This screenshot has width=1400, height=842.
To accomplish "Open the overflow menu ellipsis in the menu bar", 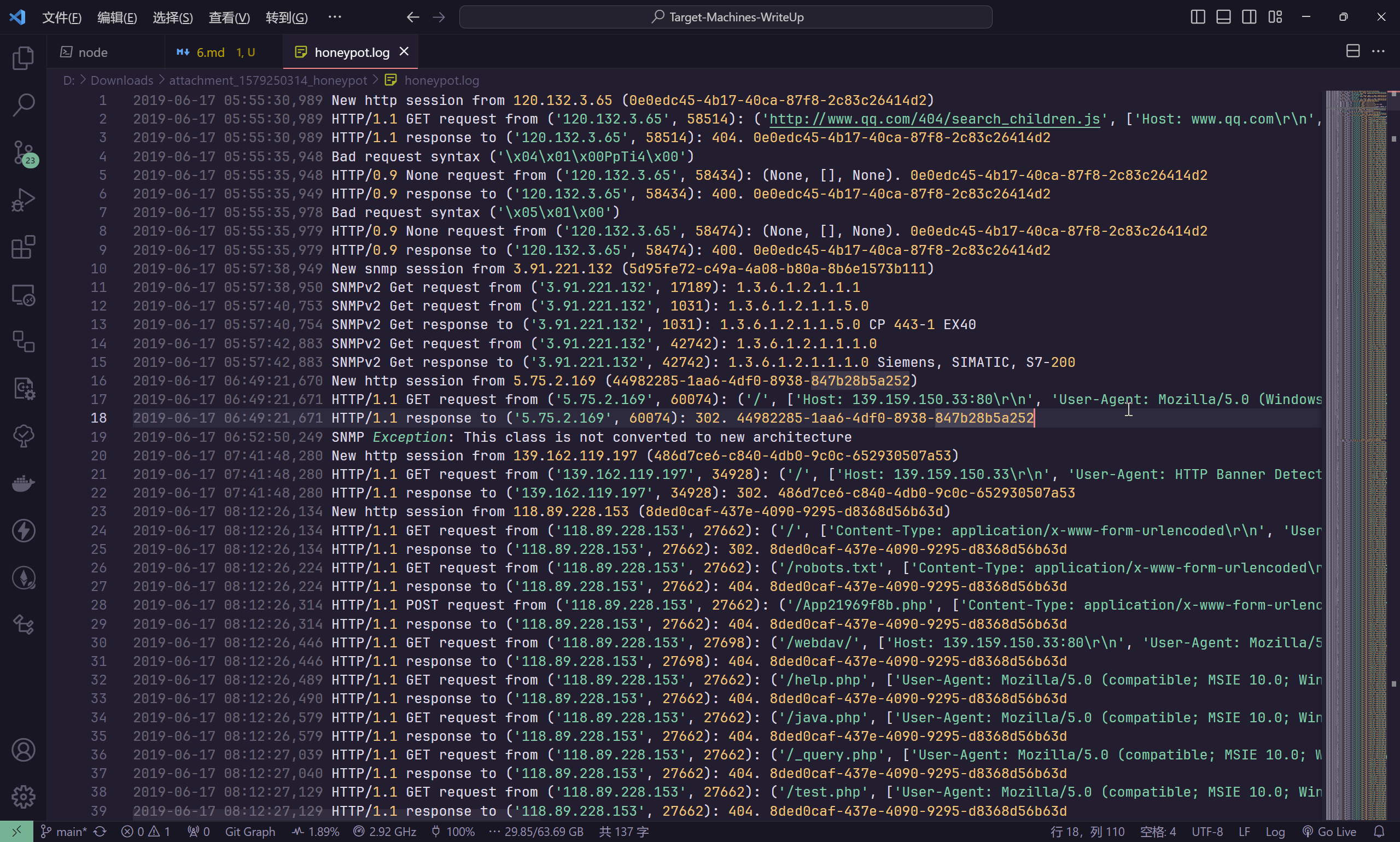I will (x=335, y=17).
